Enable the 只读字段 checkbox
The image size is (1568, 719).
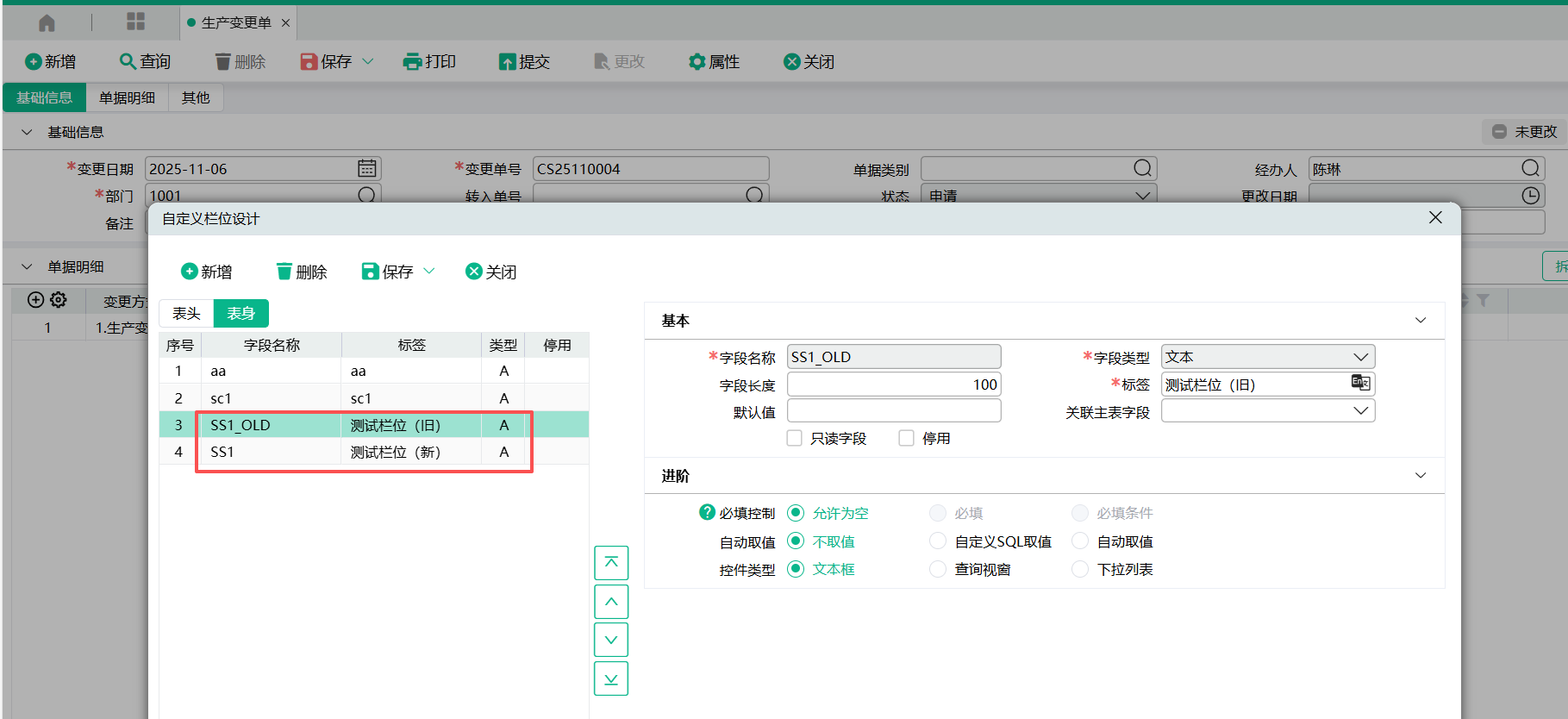[x=795, y=438]
